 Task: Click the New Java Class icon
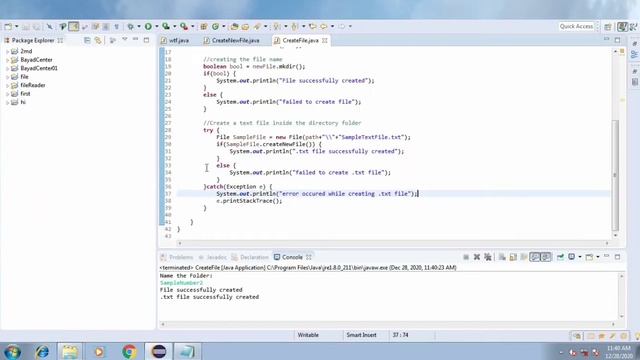pos(215,27)
